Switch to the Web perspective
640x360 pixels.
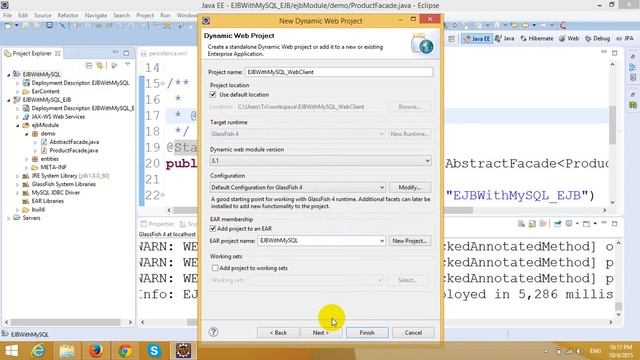(569, 38)
